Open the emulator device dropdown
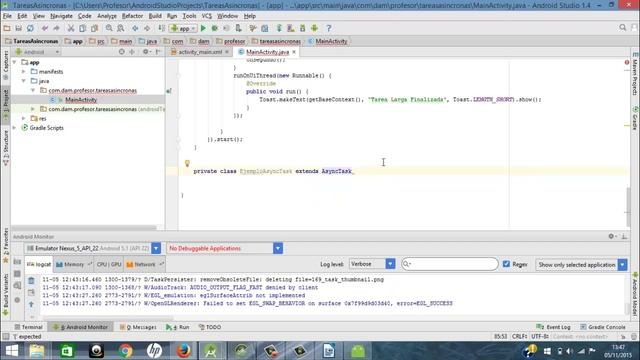This screenshot has width=640, height=360. pyautogui.click(x=156, y=248)
